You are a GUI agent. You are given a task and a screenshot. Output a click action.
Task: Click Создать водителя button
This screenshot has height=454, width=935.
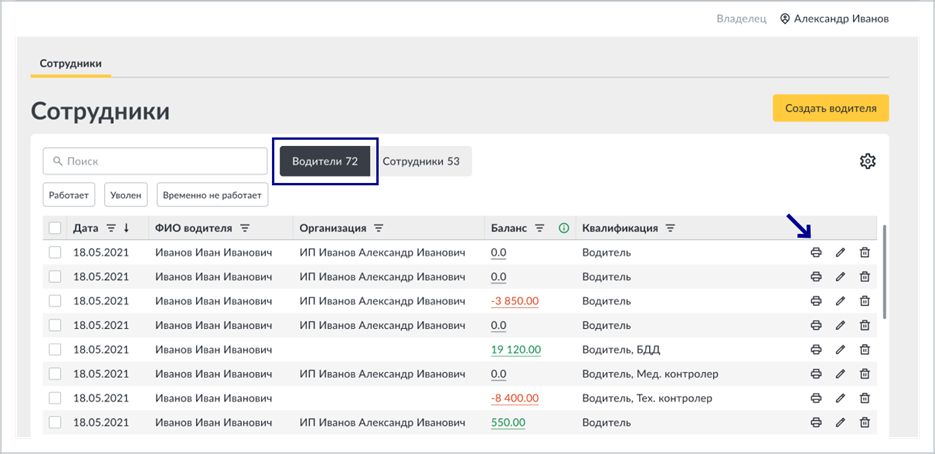[831, 108]
